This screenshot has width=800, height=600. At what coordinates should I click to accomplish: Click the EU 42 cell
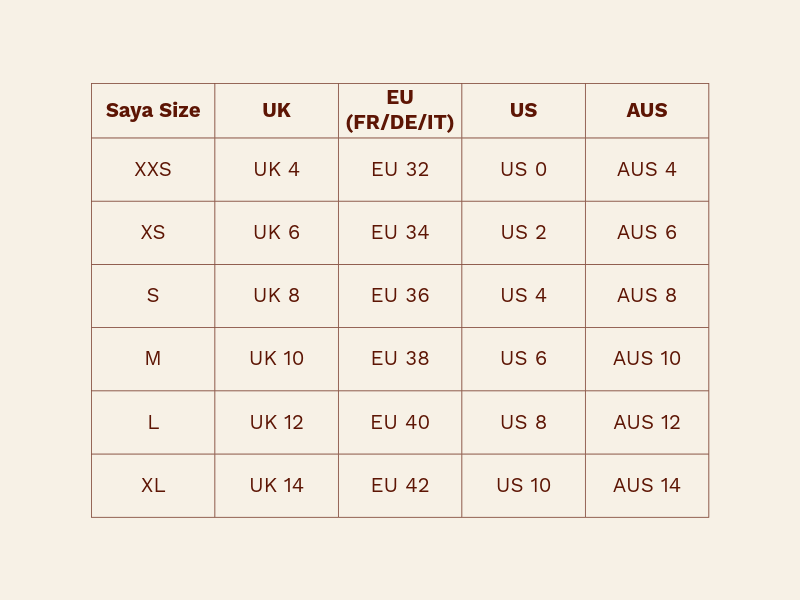coord(400,485)
